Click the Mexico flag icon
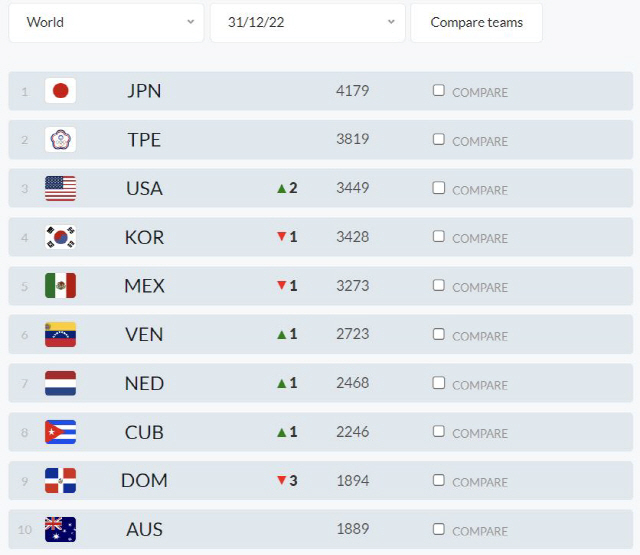640x555 pixels. pos(60,286)
